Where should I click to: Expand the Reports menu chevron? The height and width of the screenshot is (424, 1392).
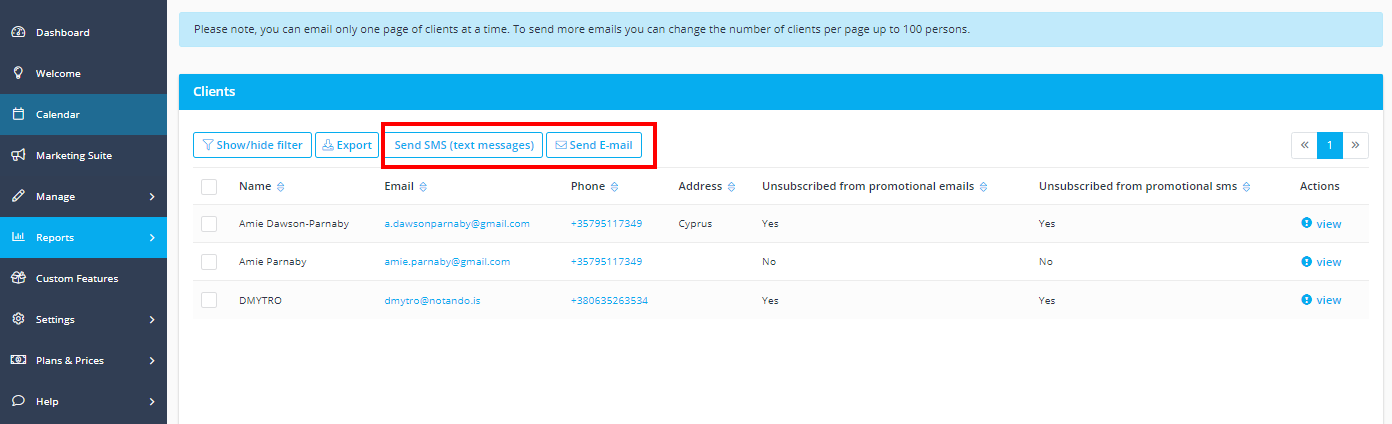click(152, 238)
